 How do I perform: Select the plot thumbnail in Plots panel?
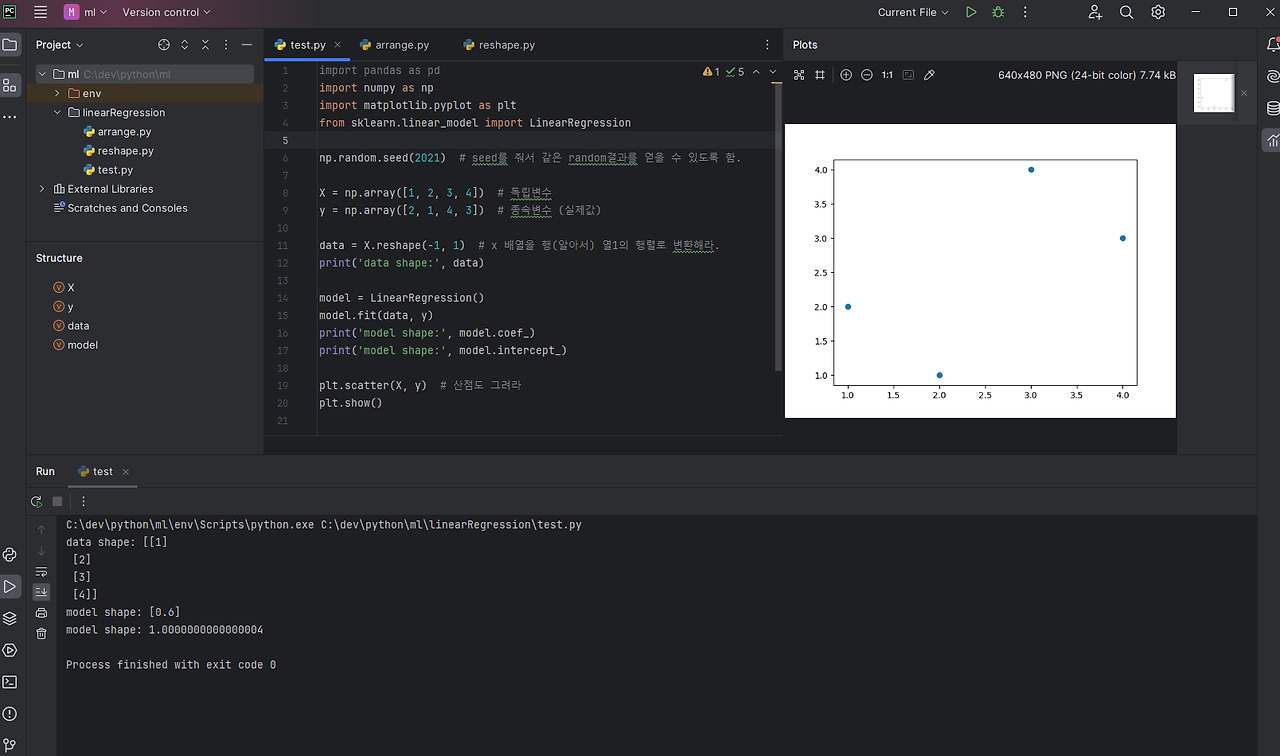click(1213, 93)
